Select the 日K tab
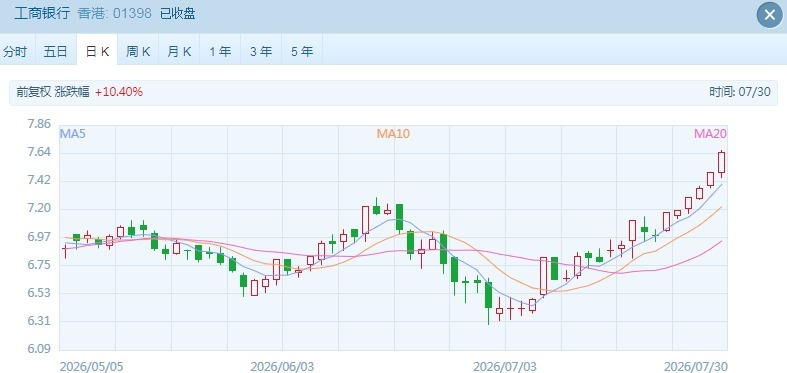787x373 pixels. (97, 51)
